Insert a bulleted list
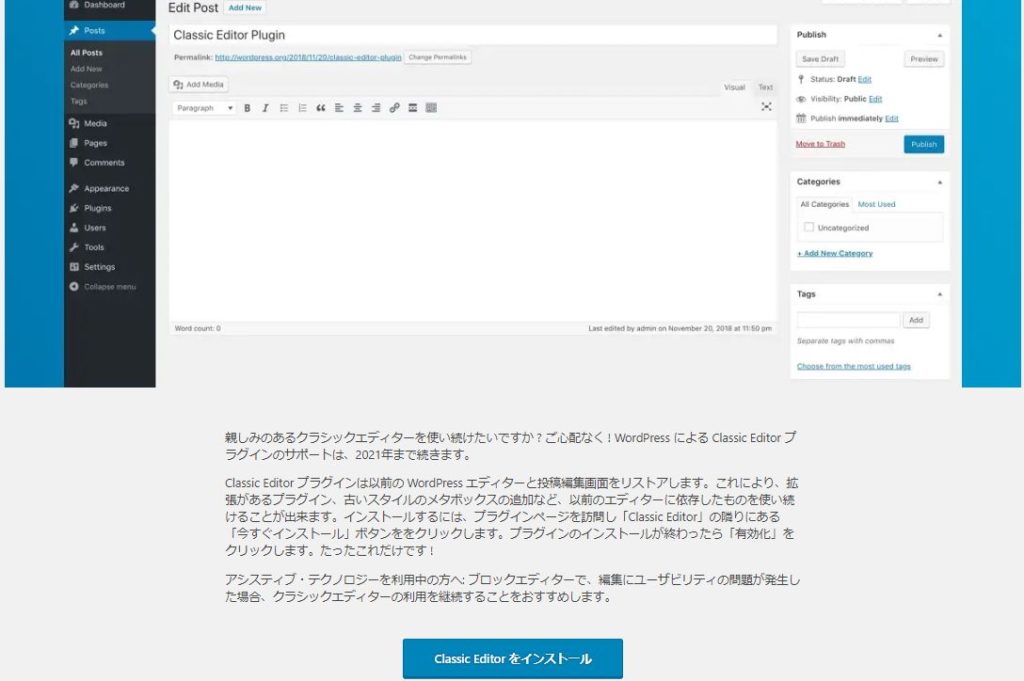This screenshot has width=1024, height=681. (x=283, y=108)
